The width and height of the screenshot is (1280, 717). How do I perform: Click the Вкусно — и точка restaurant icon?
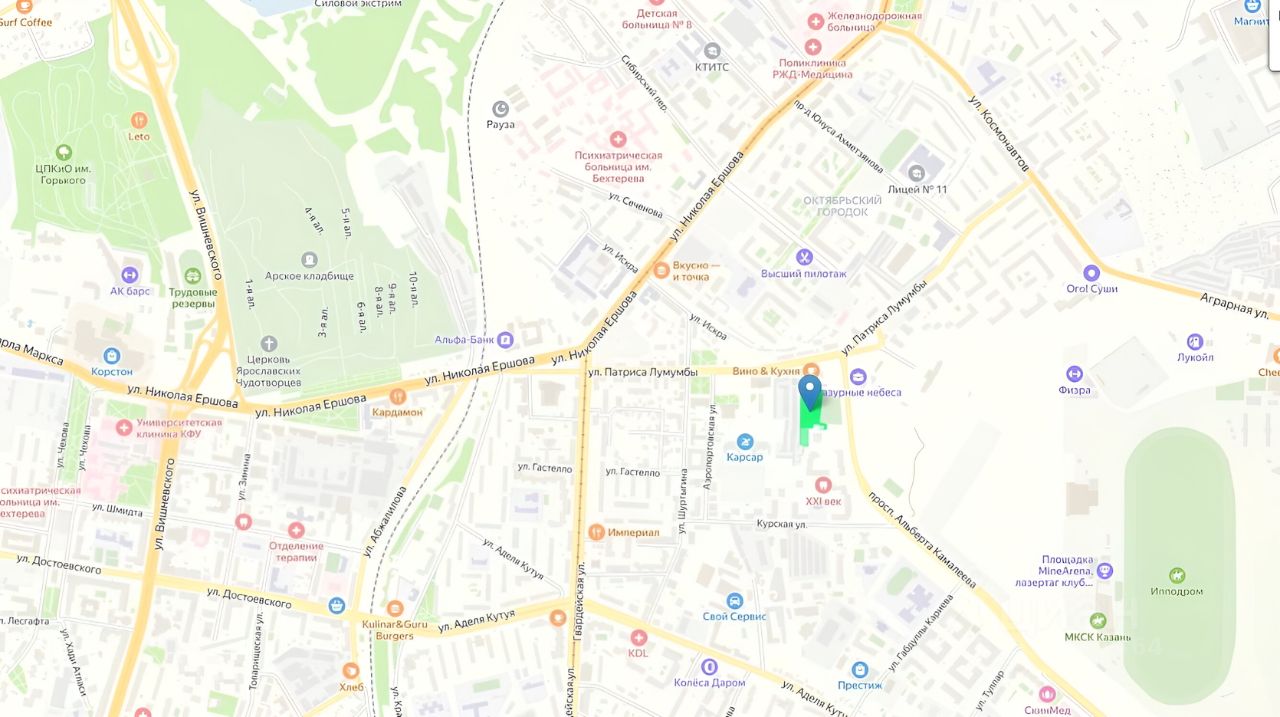tap(660, 270)
